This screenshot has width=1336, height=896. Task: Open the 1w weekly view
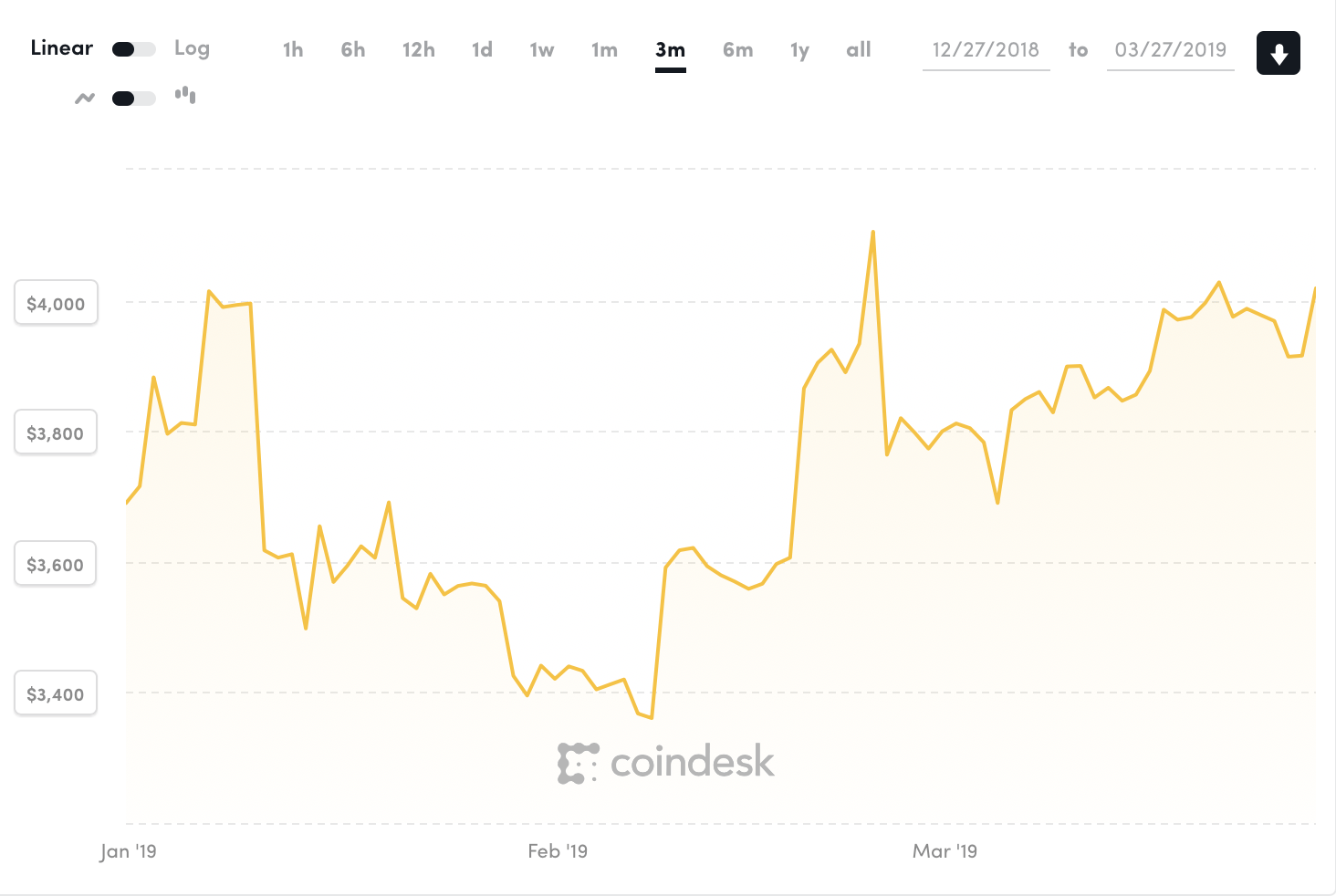[541, 50]
